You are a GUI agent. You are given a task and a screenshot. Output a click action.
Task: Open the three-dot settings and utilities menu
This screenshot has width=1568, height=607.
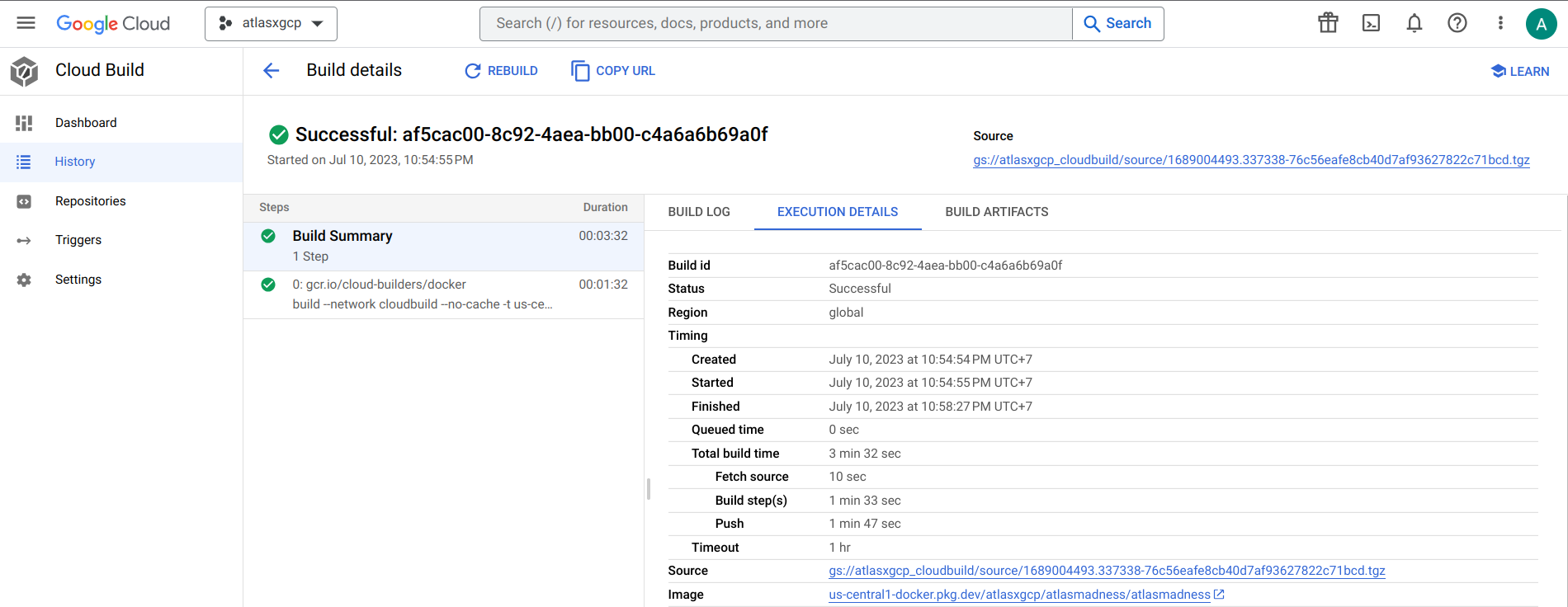point(1500,23)
